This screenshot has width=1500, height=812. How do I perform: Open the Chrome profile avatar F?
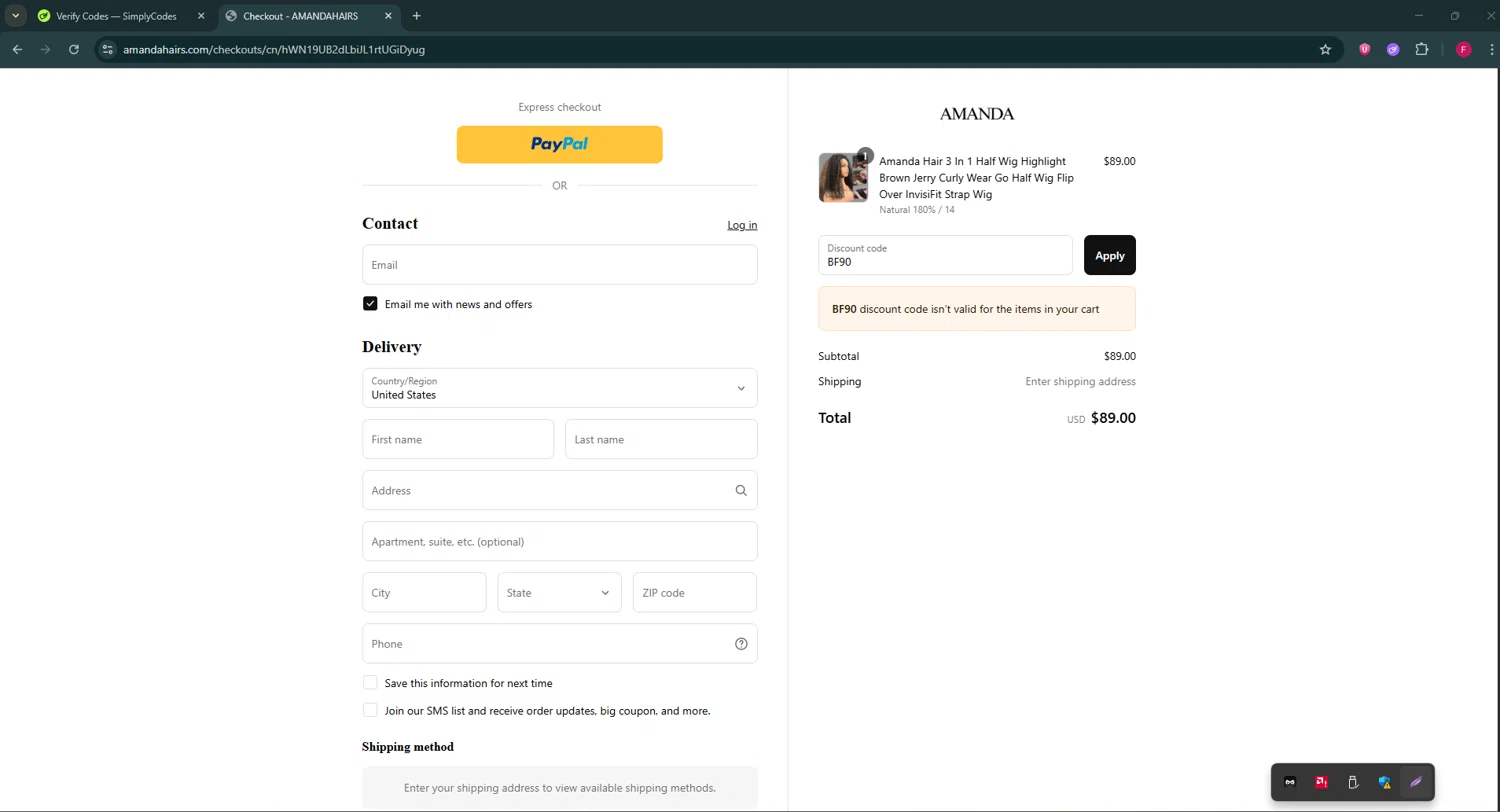1464,49
